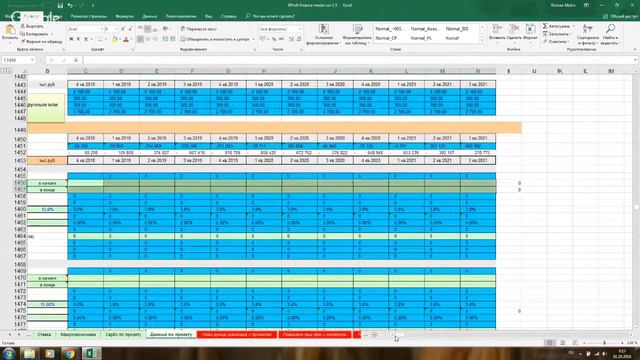This screenshot has width=640, height=360.
Task: Open the Format cells (Формат) menu
Action: (530, 32)
